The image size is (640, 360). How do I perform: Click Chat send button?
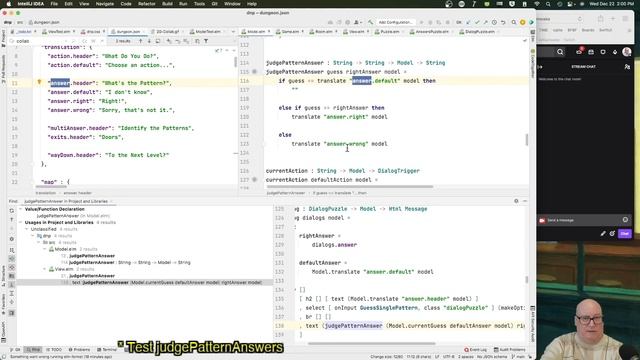[625, 233]
